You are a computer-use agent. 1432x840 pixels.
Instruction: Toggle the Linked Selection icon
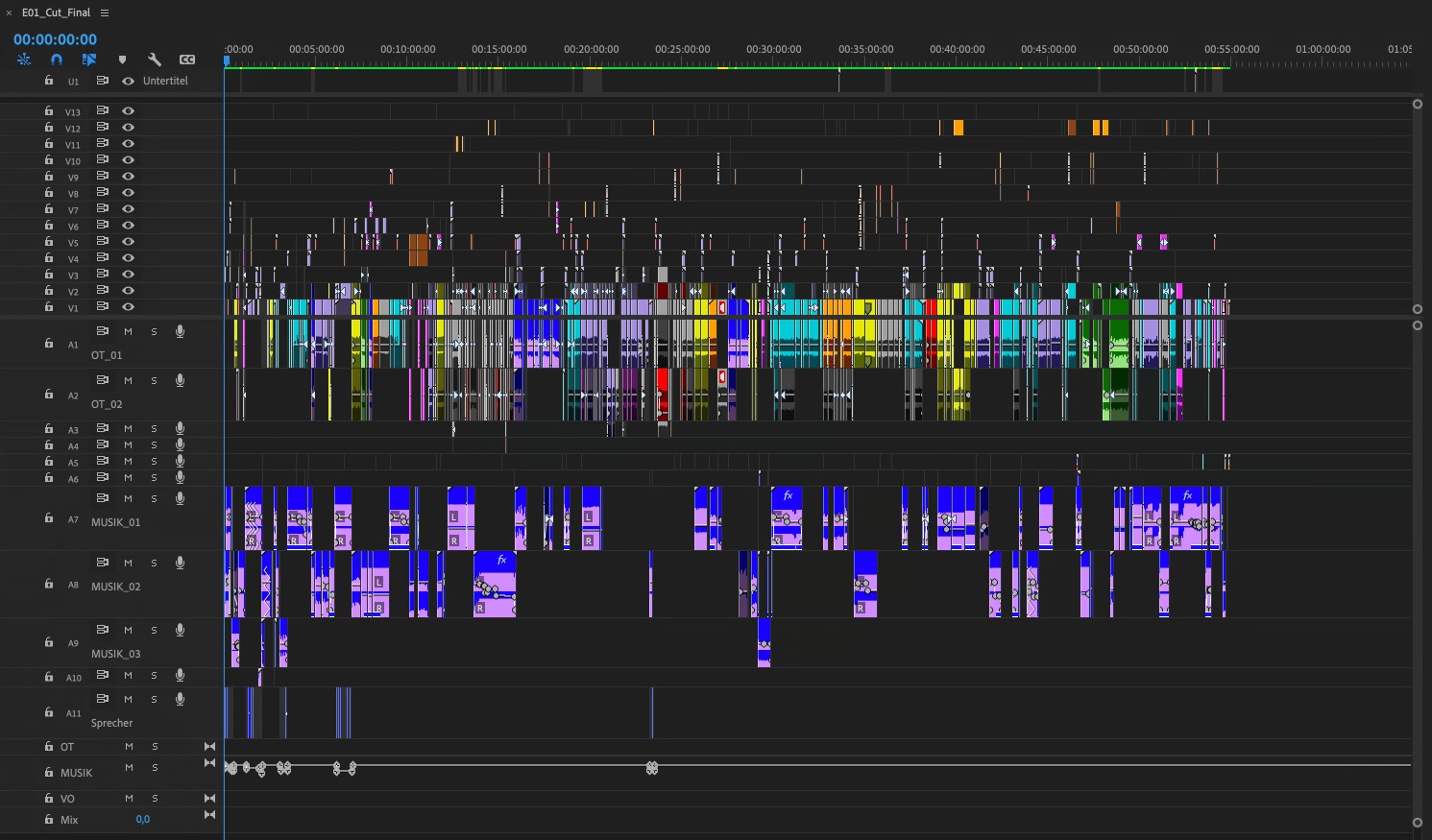click(x=89, y=60)
